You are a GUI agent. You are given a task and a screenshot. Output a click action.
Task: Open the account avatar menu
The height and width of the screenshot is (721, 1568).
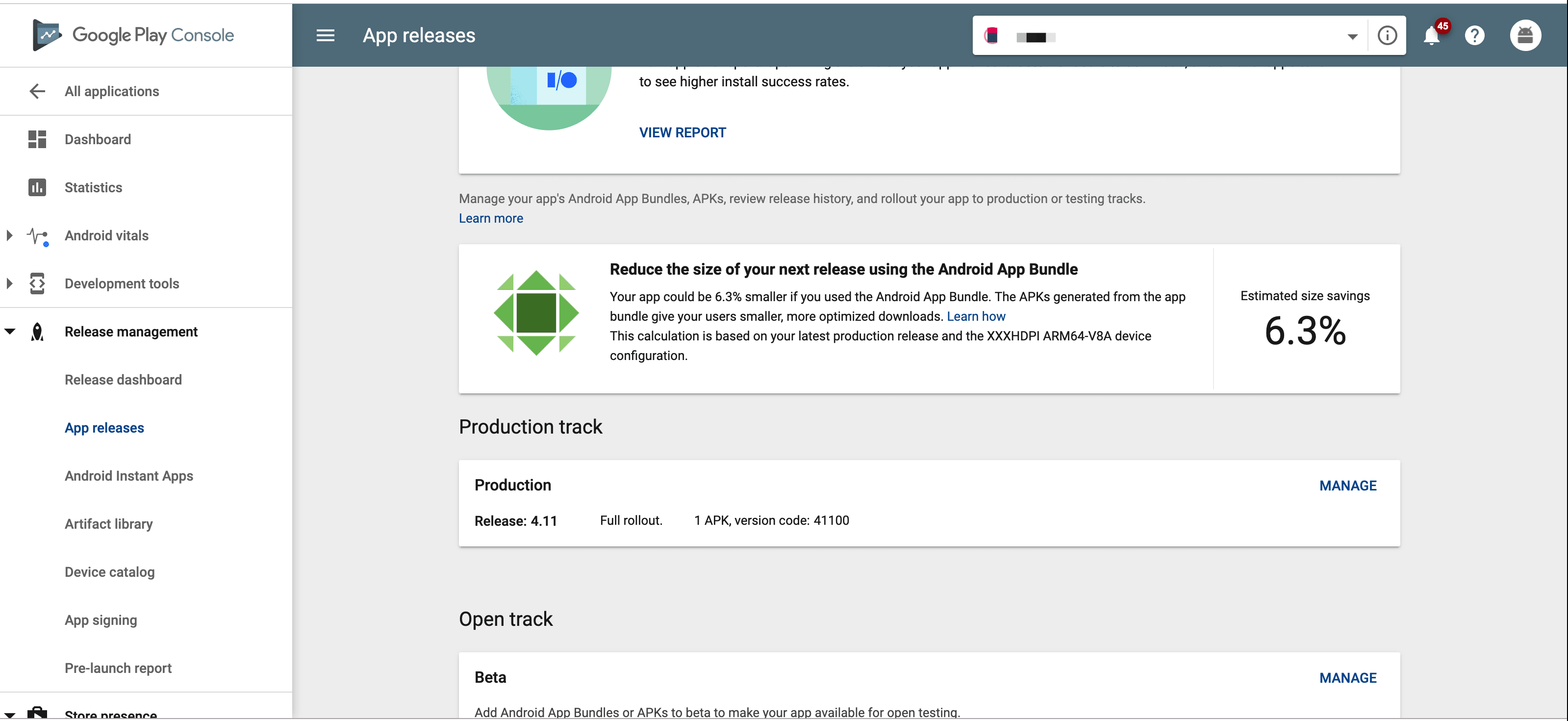[1525, 36]
